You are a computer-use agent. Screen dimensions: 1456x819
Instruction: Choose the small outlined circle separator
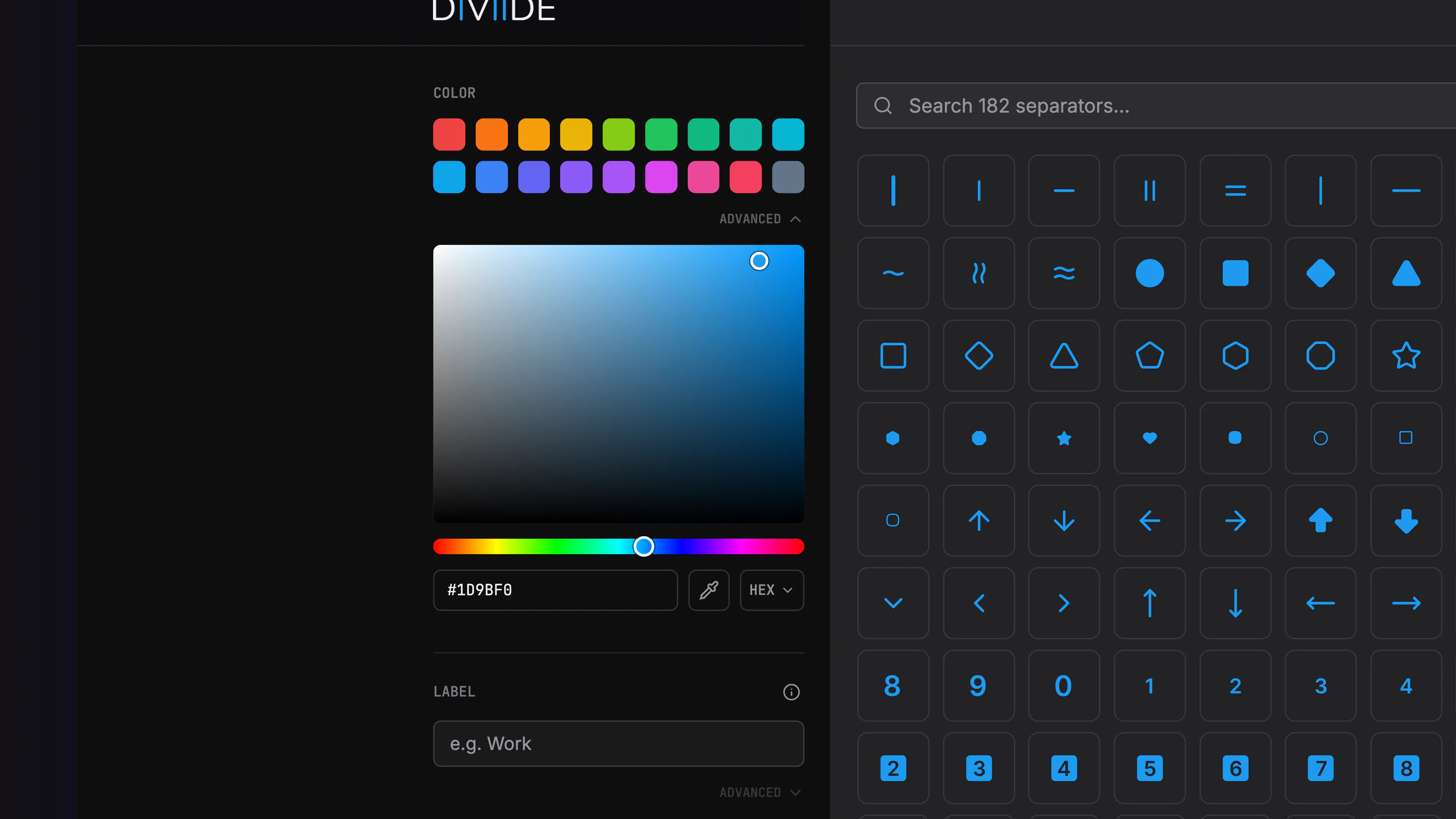(1320, 438)
